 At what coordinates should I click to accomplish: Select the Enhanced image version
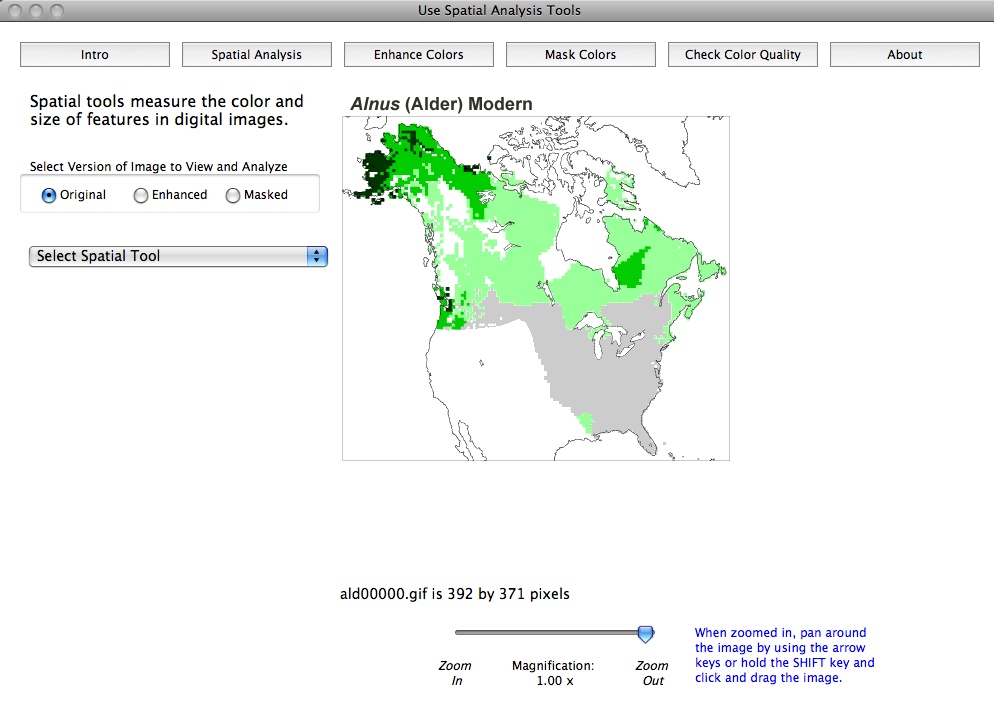coord(140,195)
